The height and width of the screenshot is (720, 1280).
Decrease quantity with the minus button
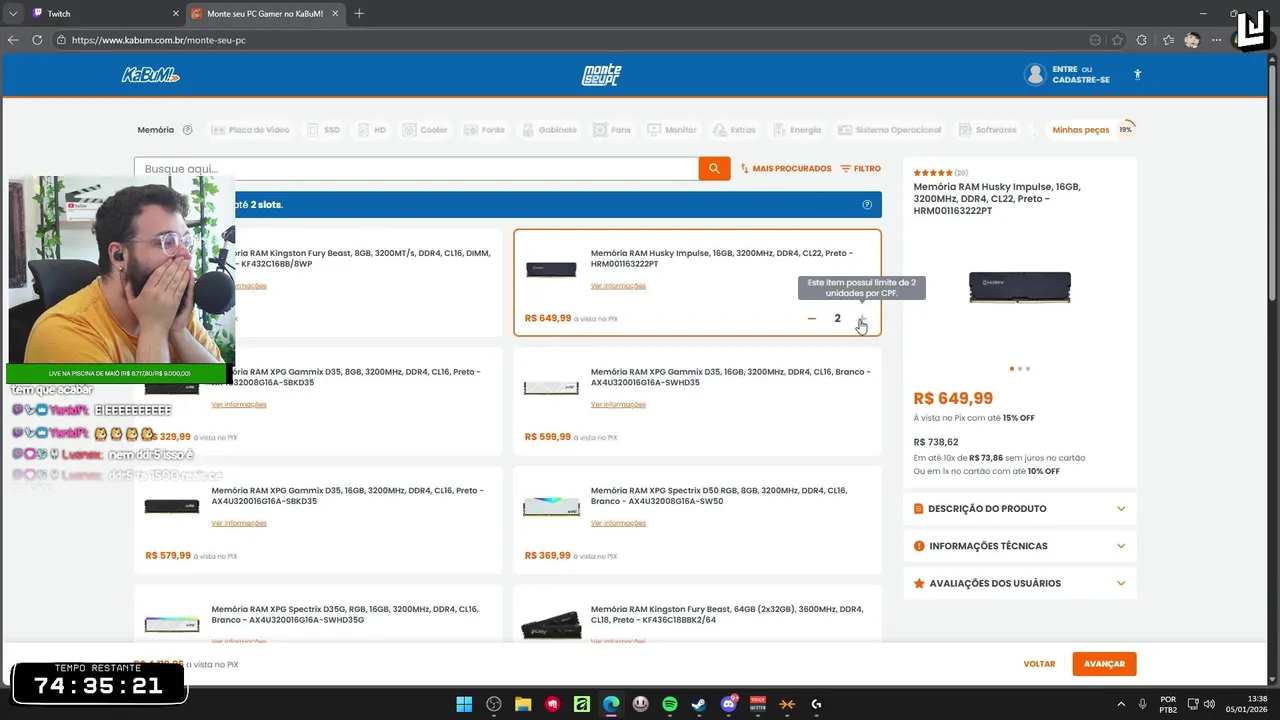[x=812, y=319]
